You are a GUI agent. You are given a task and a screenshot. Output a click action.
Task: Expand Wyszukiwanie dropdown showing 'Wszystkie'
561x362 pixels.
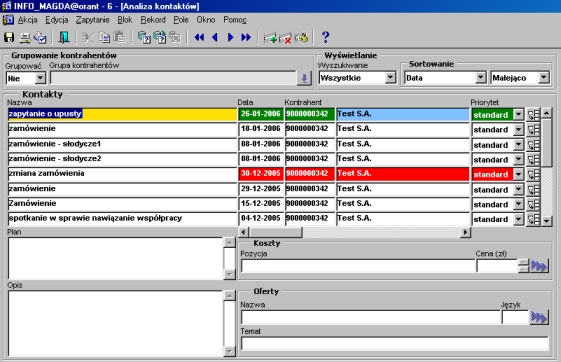point(390,77)
